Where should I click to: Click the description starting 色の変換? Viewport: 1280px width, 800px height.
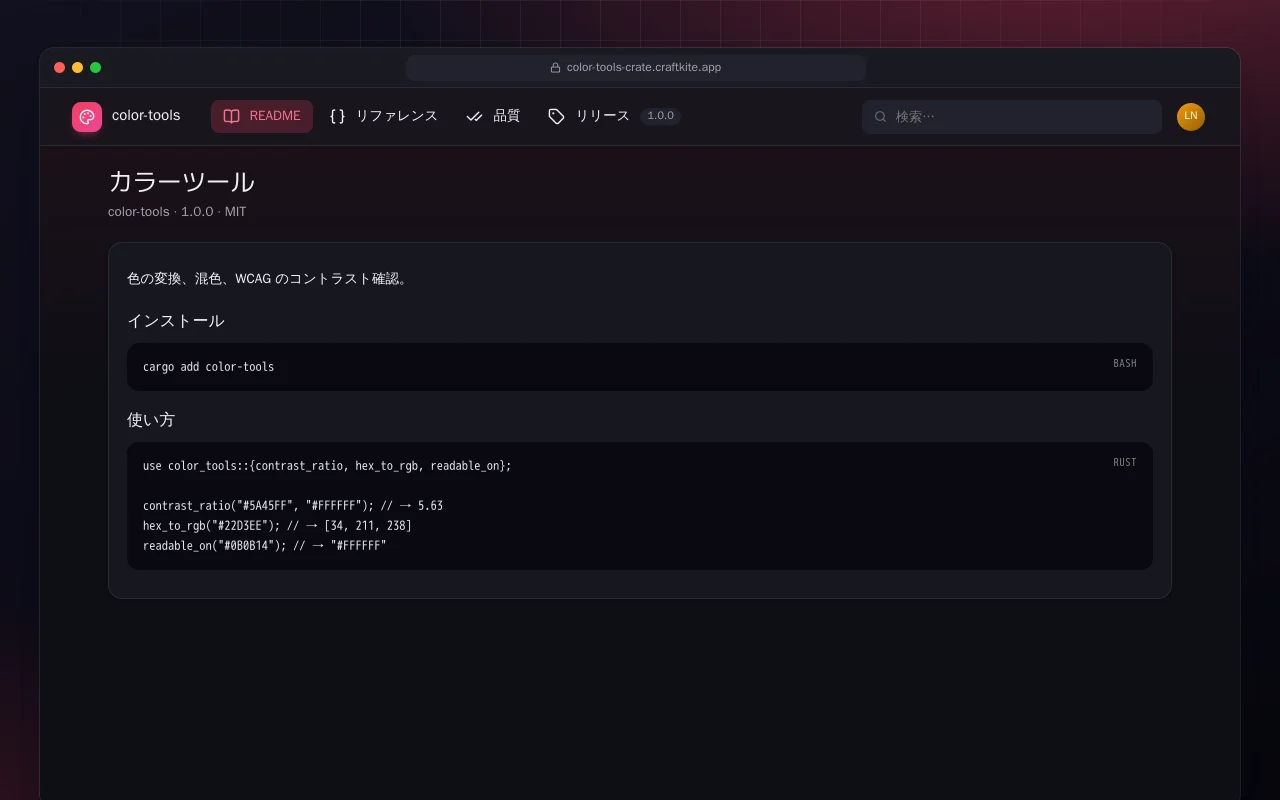click(269, 279)
